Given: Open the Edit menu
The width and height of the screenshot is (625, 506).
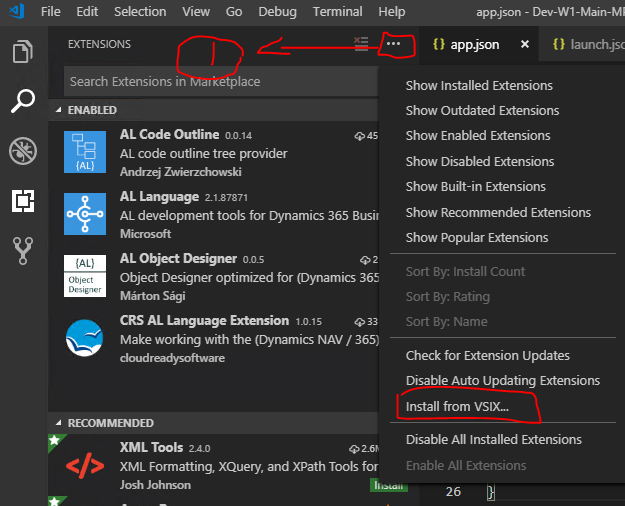Looking at the screenshot, I should (x=87, y=12).
